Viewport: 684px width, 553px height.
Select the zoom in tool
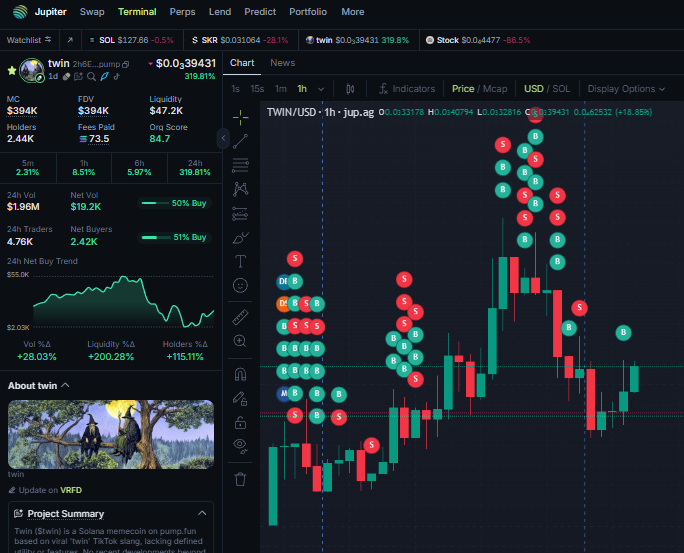click(240, 341)
